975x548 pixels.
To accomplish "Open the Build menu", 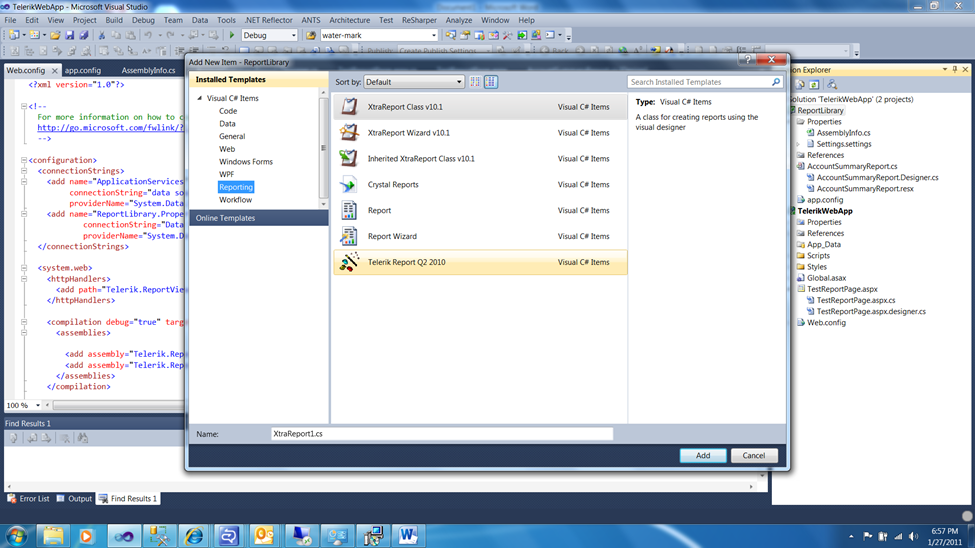I will click(114, 20).
